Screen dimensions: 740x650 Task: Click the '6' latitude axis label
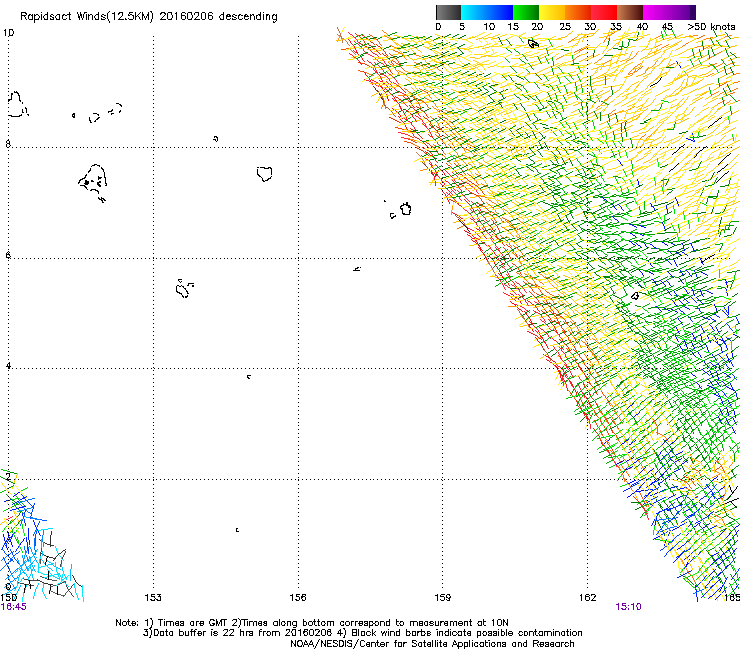(8, 255)
